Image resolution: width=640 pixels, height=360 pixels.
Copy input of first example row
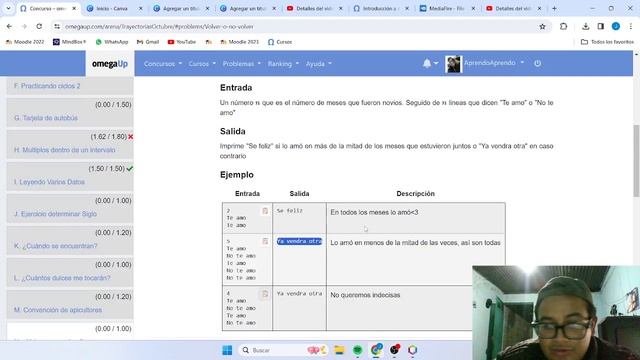(x=265, y=211)
